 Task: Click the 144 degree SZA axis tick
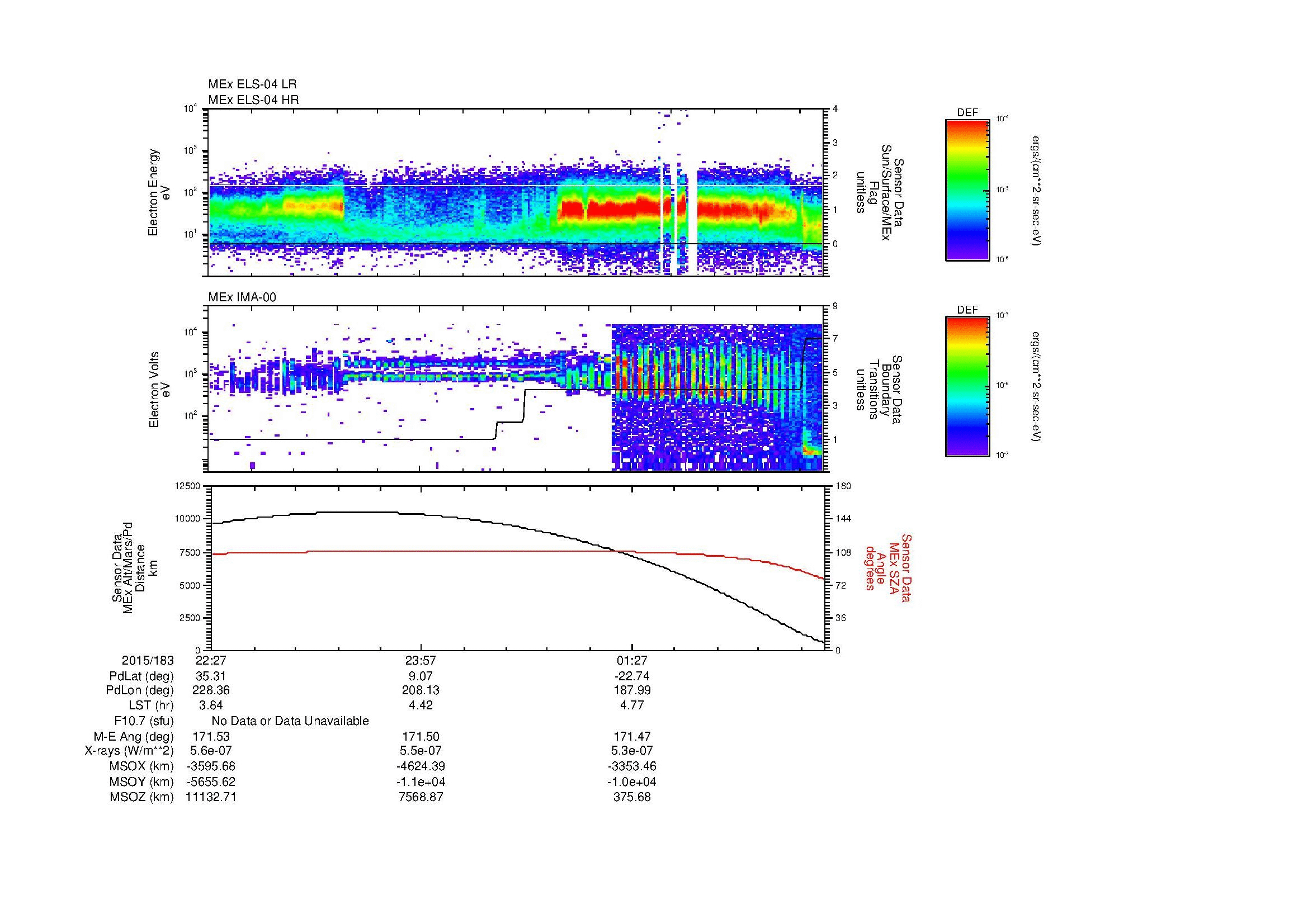[843, 519]
